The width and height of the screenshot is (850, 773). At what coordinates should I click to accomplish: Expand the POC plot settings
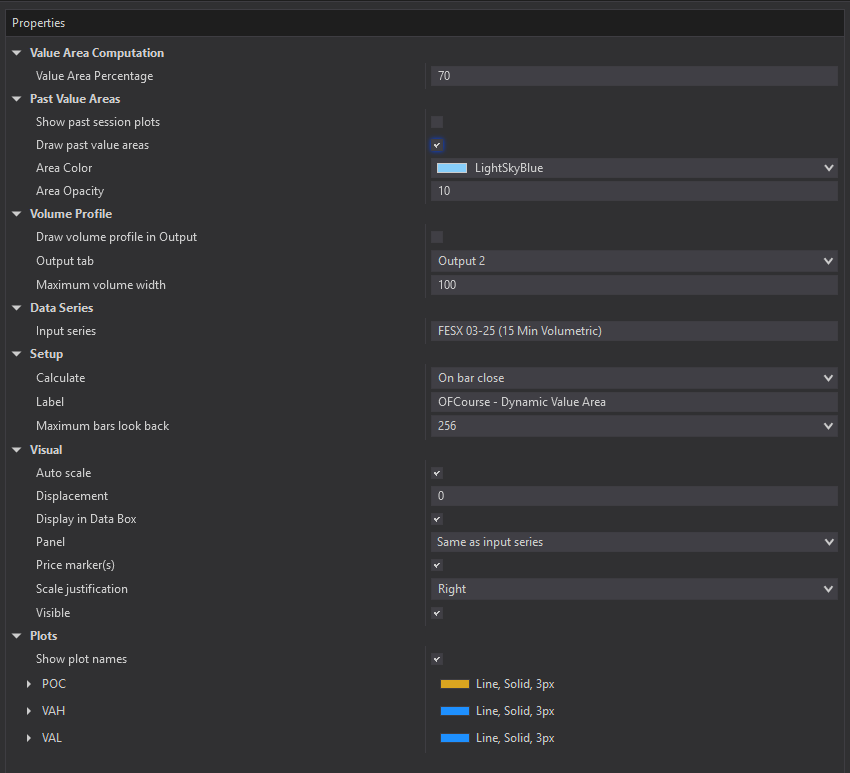click(x=29, y=684)
